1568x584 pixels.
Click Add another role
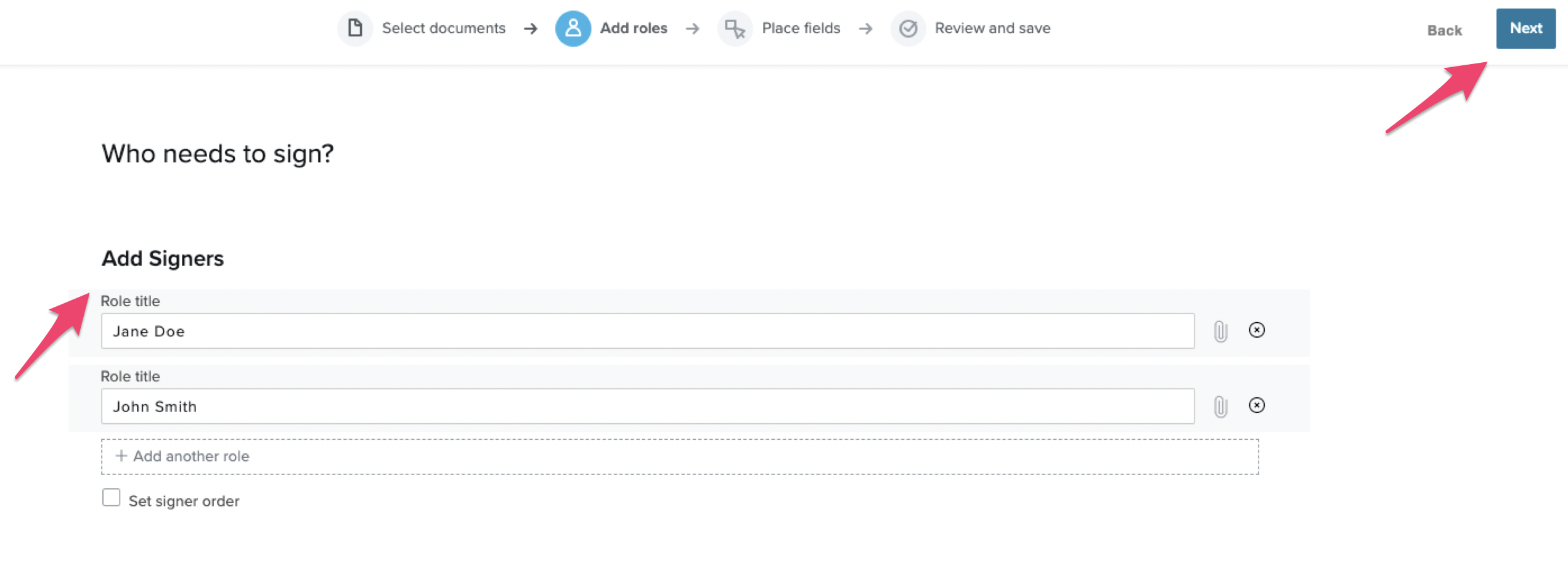680,456
